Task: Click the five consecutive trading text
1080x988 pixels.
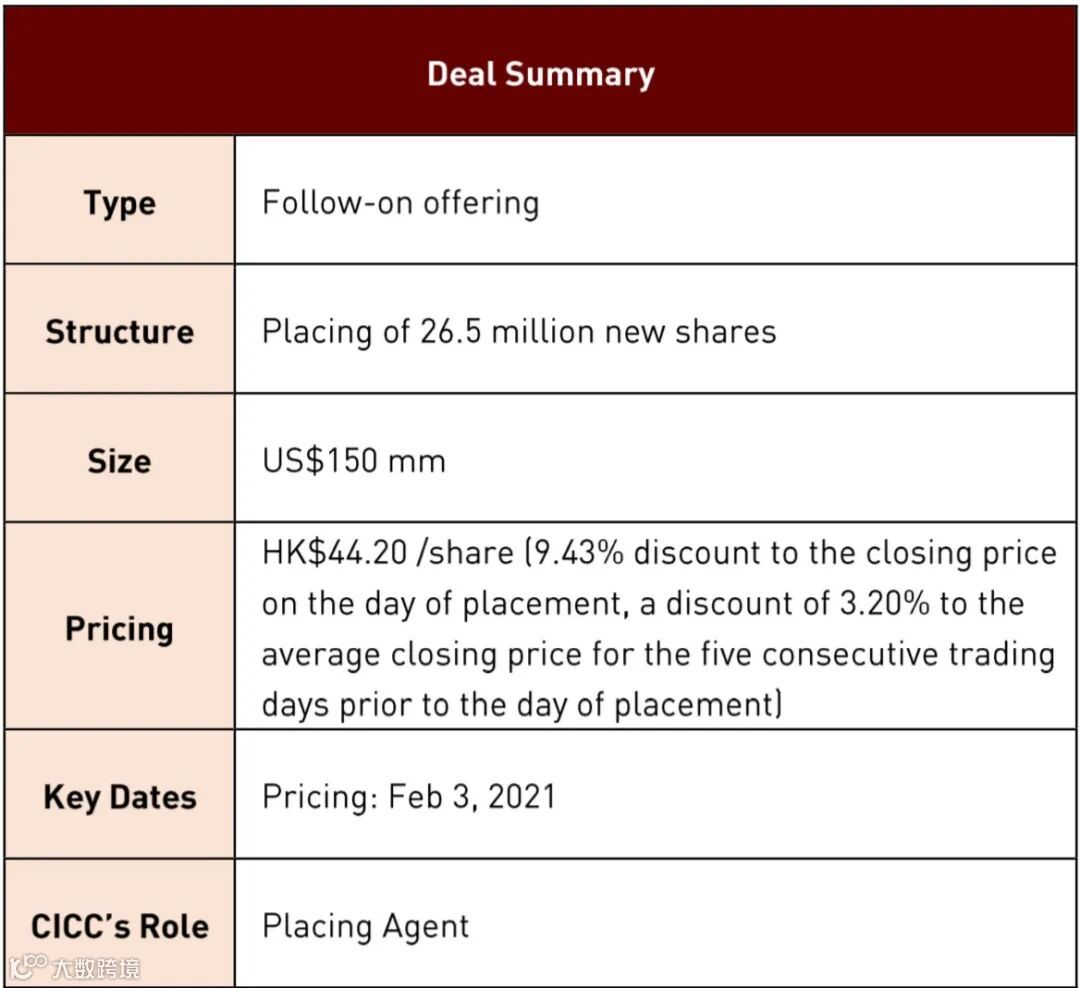Action: point(891,655)
